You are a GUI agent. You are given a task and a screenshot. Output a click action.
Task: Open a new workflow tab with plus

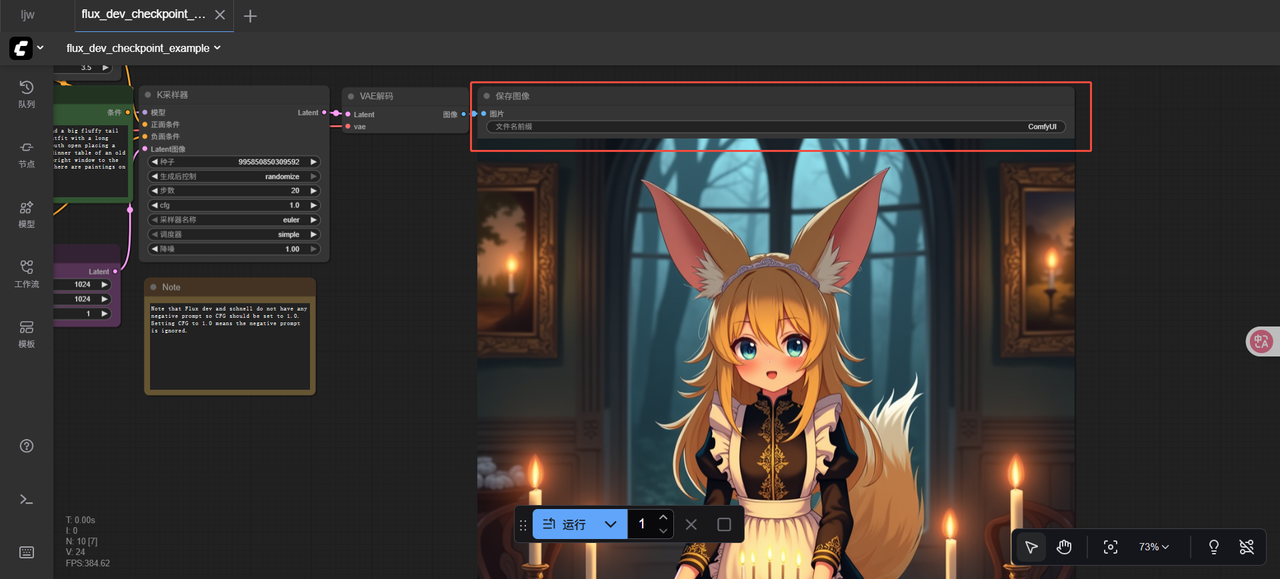pos(250,16)
